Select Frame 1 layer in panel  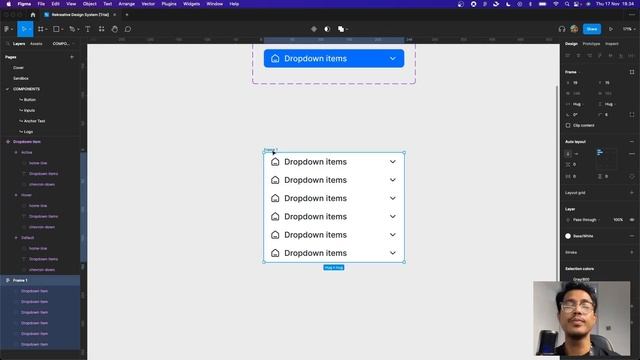point(40,280)
